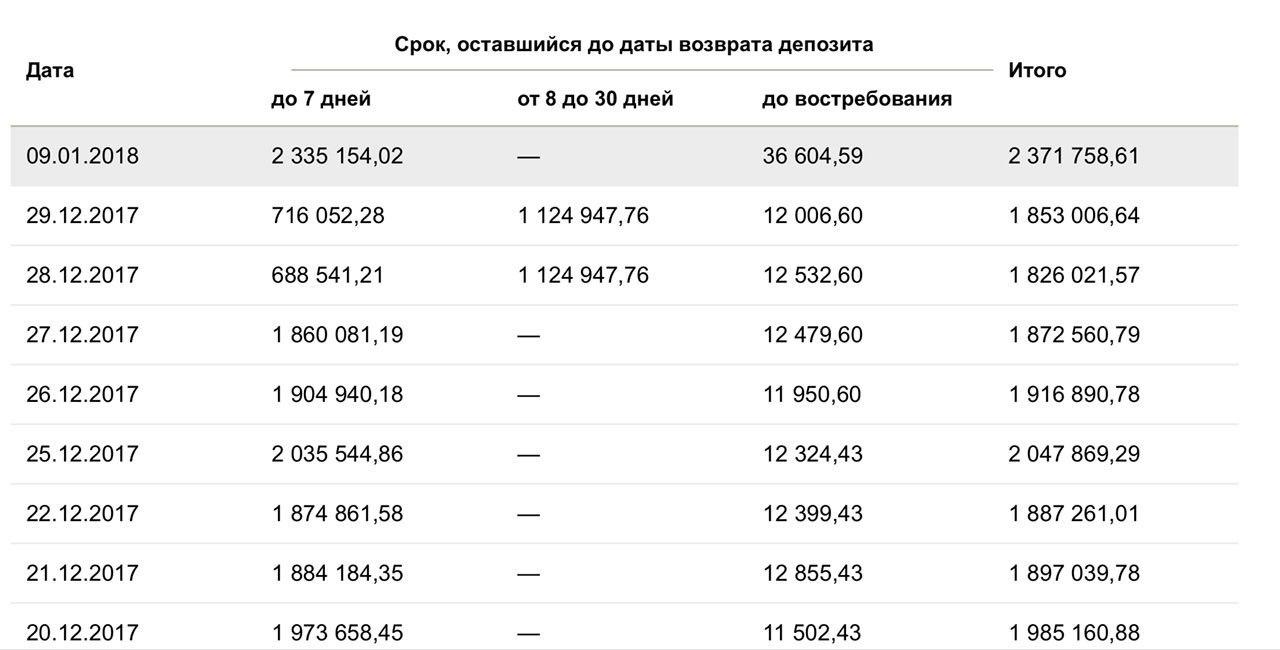Screen dimensions: 1280x650
Task: Select the от 8 до 30 дней header
Action: tap(595, 99)
